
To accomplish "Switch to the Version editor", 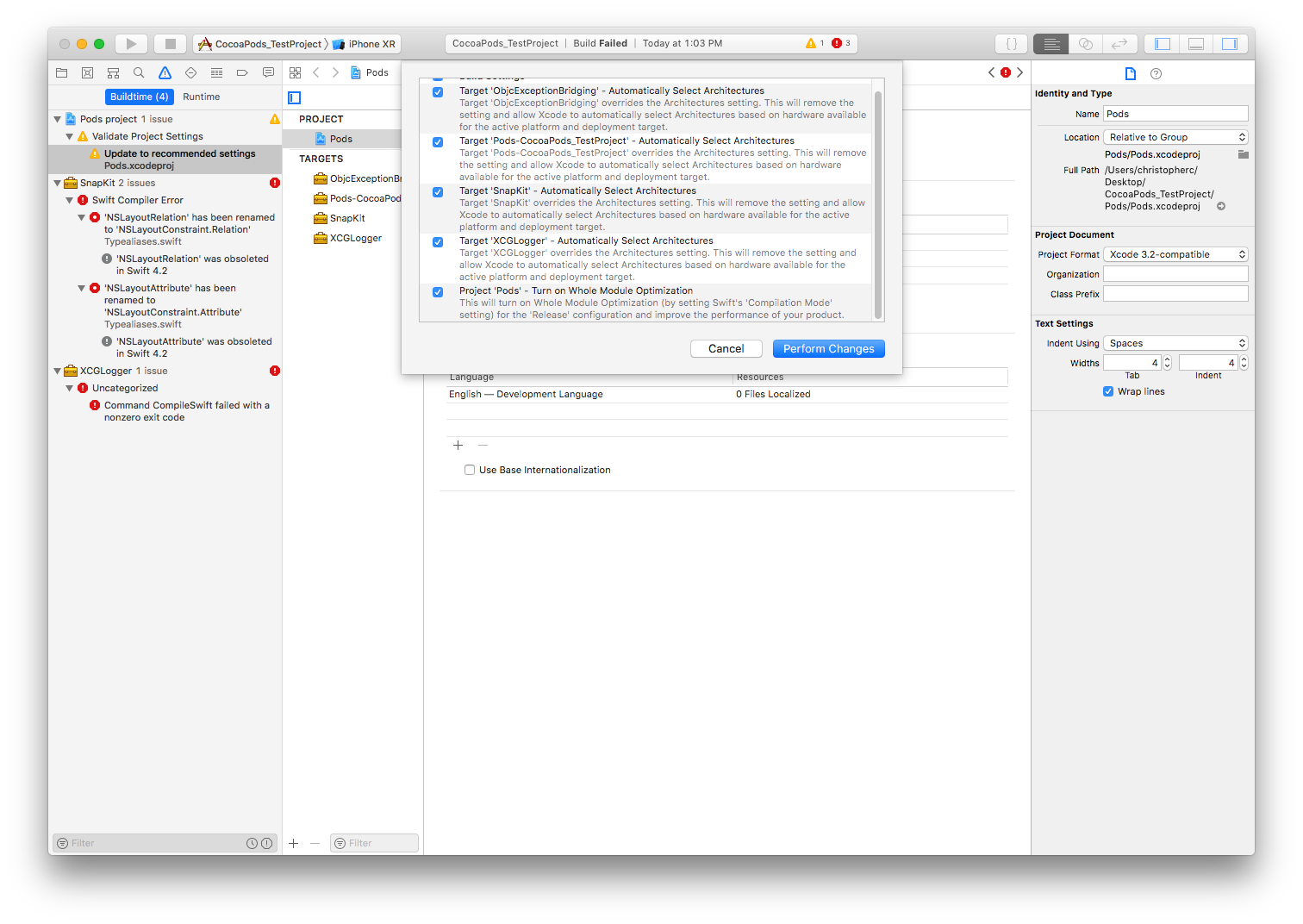I will pos(1119,44).
